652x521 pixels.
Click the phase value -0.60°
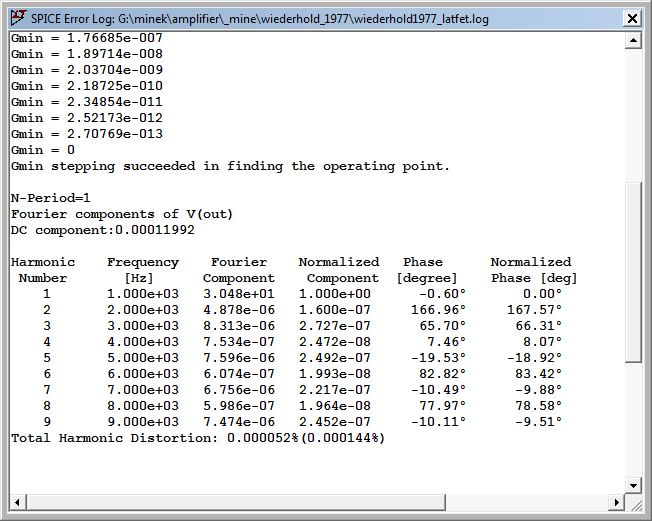(x=442, y=294)
